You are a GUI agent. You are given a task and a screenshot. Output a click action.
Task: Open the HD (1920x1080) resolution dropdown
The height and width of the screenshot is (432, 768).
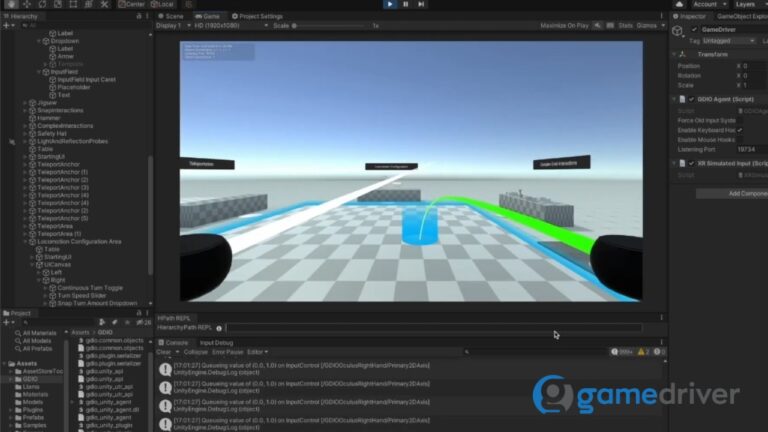pyautogui.click(x=232, y=25)
